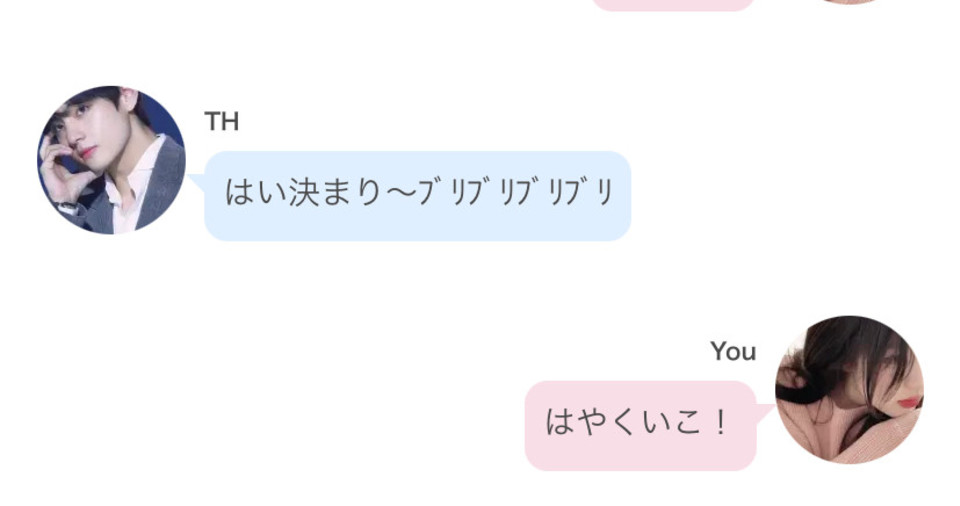This screenshot has height=506, width=960.
Task: Click the tail of the pink bubble
Action: click(765, 413)
